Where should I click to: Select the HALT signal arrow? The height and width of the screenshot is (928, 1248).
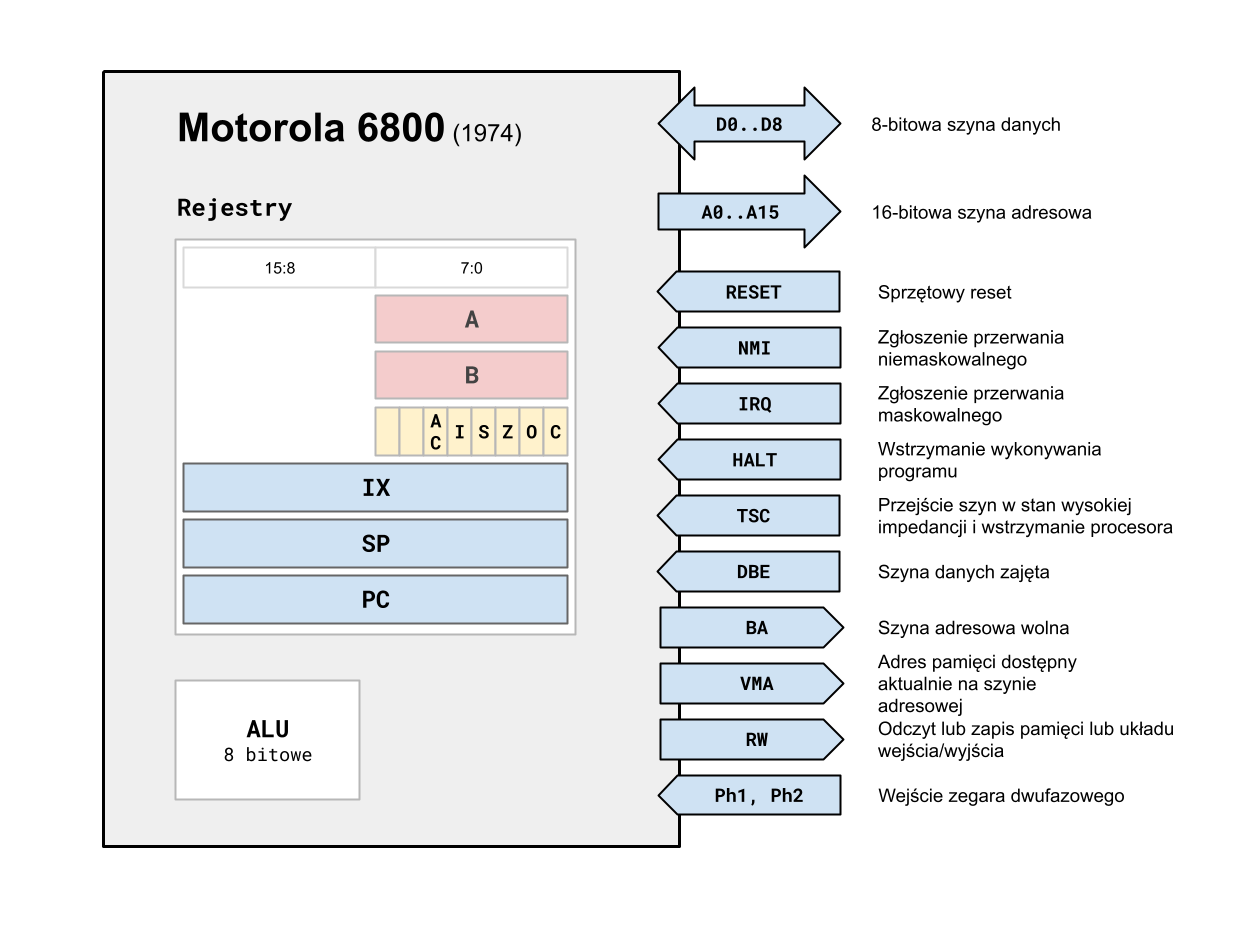click(755, 459)
